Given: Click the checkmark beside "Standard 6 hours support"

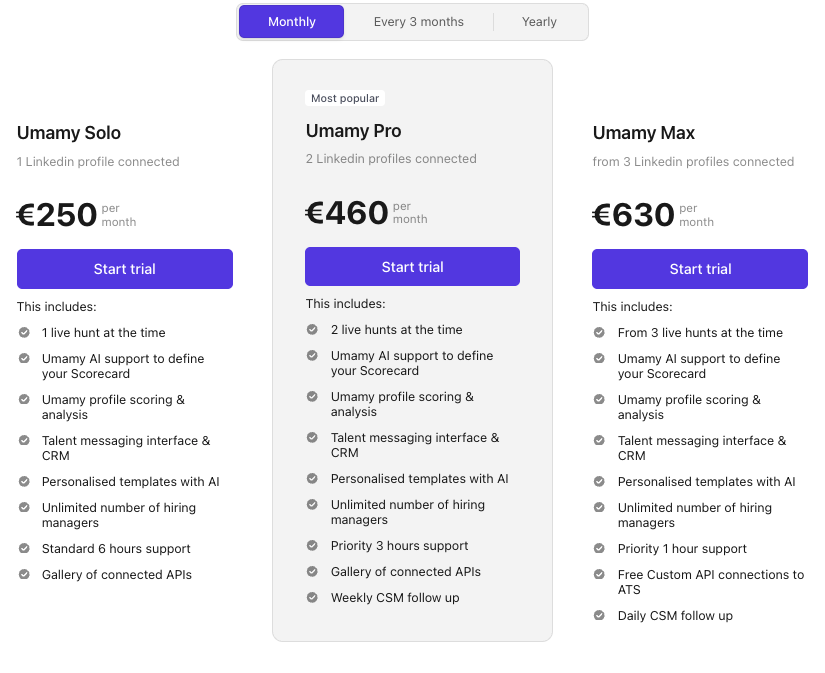Looking at the screenshot, I should point(24,549).
